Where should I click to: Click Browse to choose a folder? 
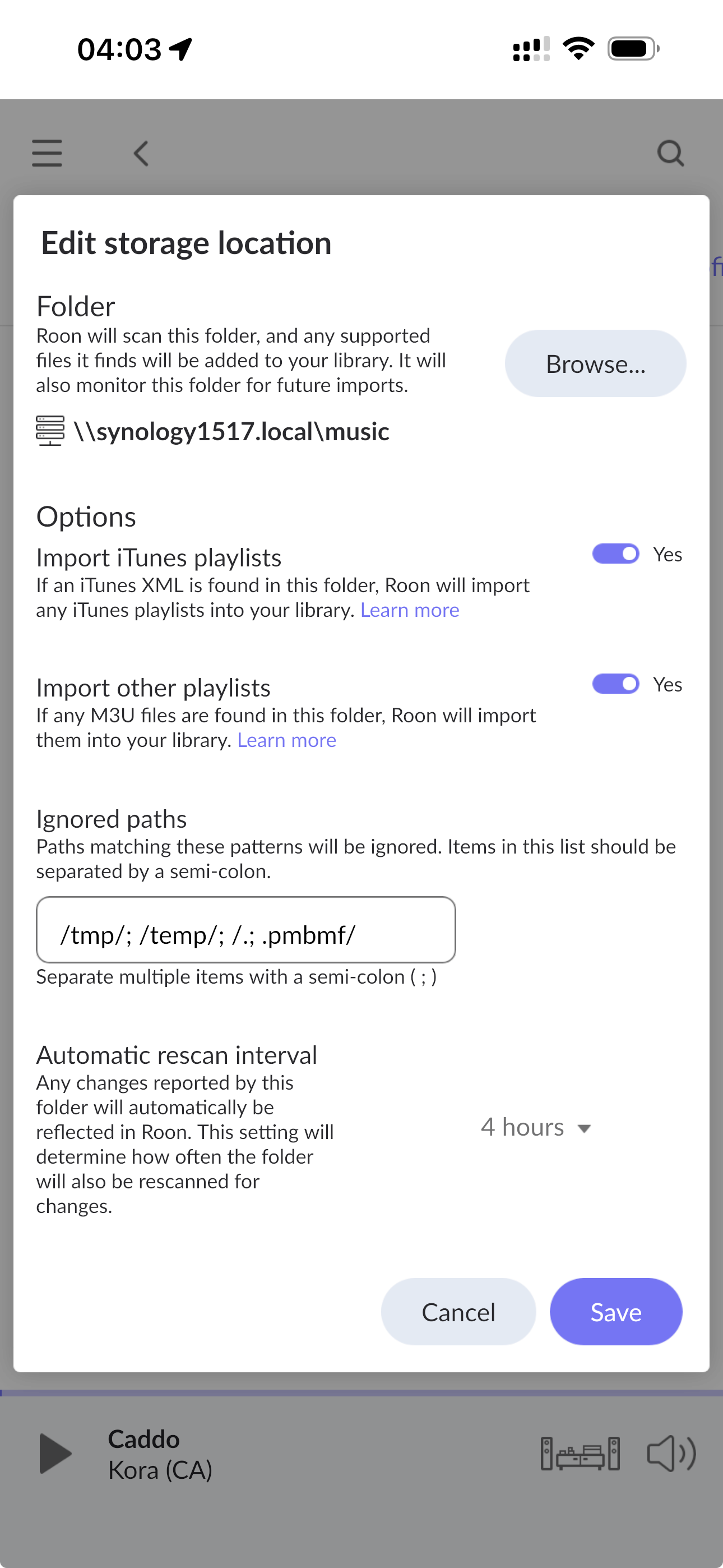click(595, 363)
